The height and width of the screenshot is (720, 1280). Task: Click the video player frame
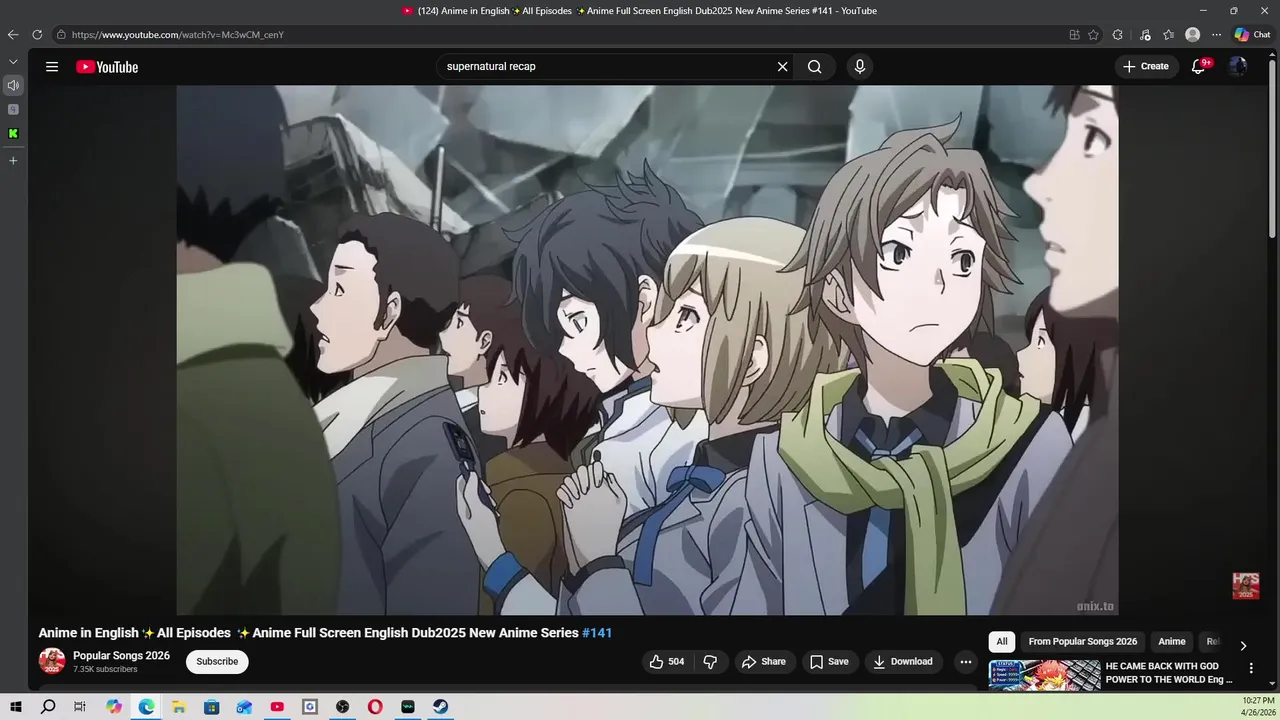click(x=647, y=350)
